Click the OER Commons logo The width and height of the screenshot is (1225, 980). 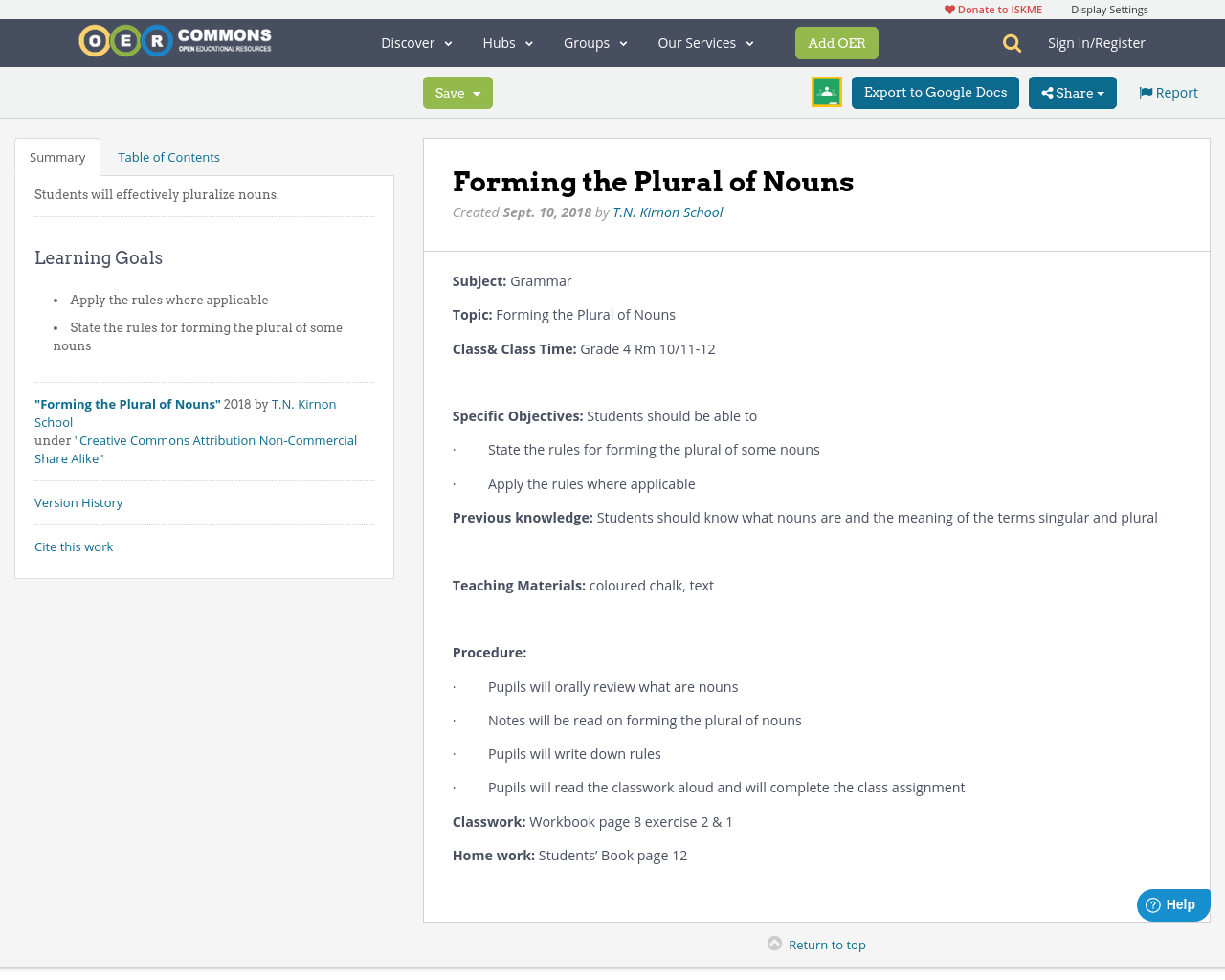click(174, 40)
